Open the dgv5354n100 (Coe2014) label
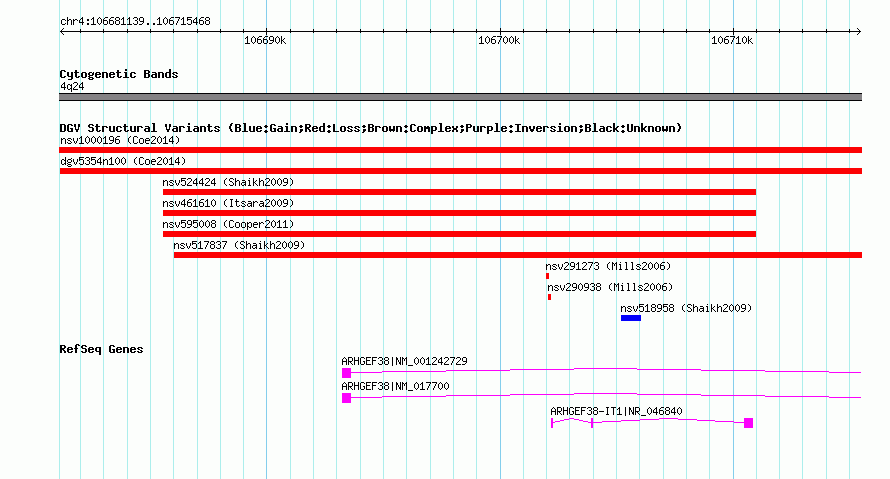 123,161
